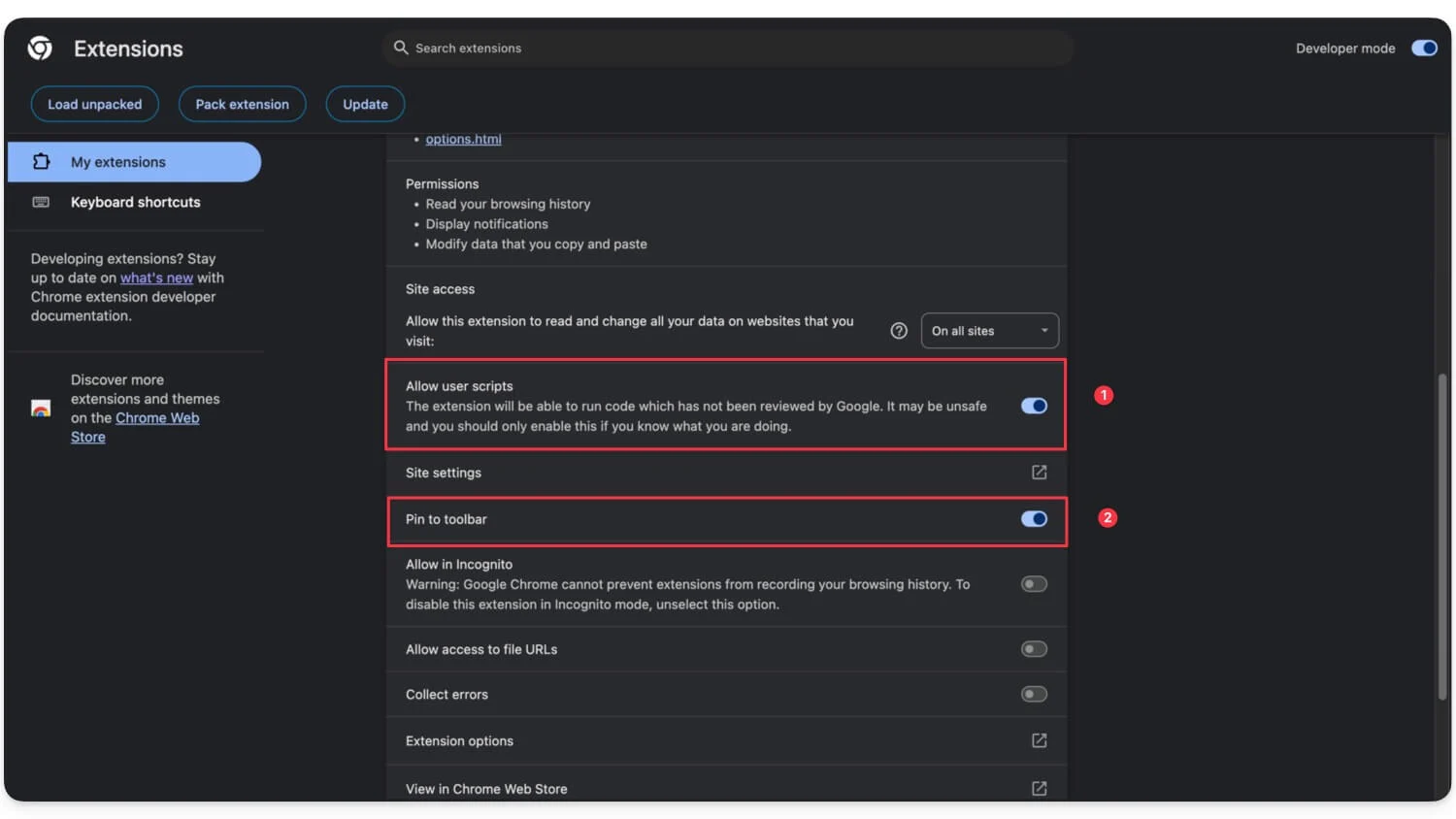The image size is (1456, 819).
Task: Open View in Chrome Web Store link icon
Action: pyautogui.click(x=1039, y=788)
